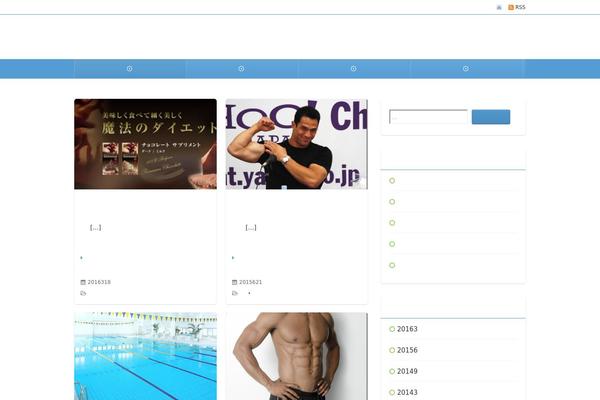Click the green bullet beside 20156
This screenshot has height=400, width=600.
tap(392, 350)
